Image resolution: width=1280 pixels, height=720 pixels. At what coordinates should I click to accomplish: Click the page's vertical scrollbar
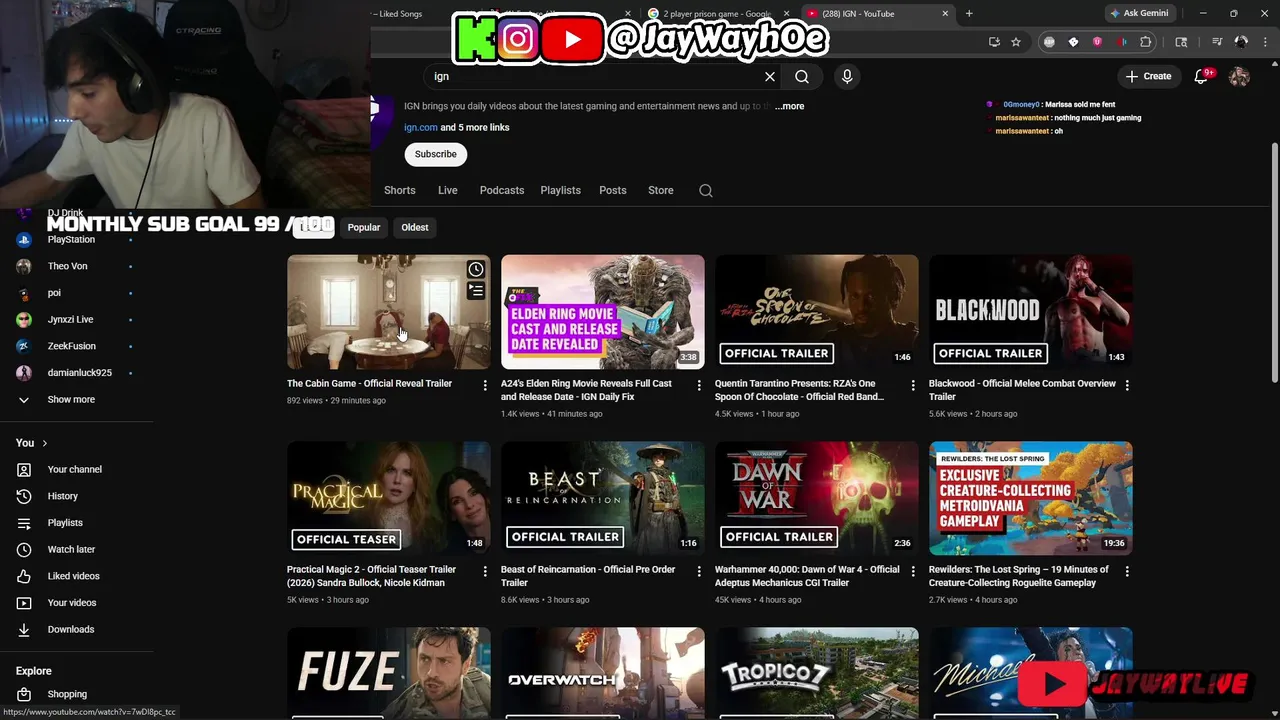(x=1274, y=260)
